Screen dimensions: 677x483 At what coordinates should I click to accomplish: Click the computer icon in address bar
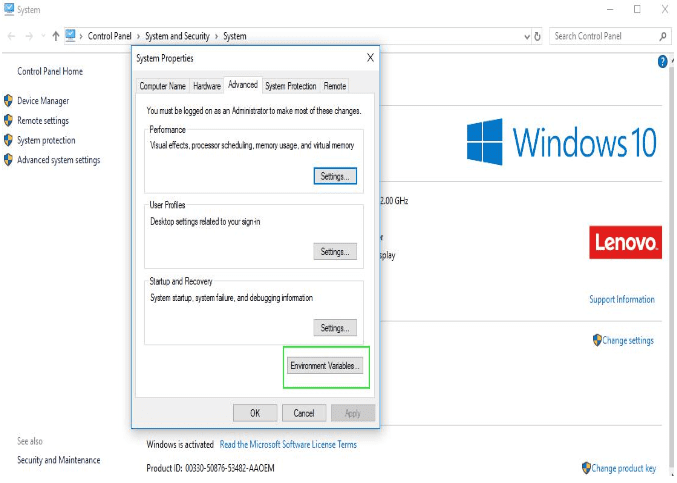tap(70, 35)
